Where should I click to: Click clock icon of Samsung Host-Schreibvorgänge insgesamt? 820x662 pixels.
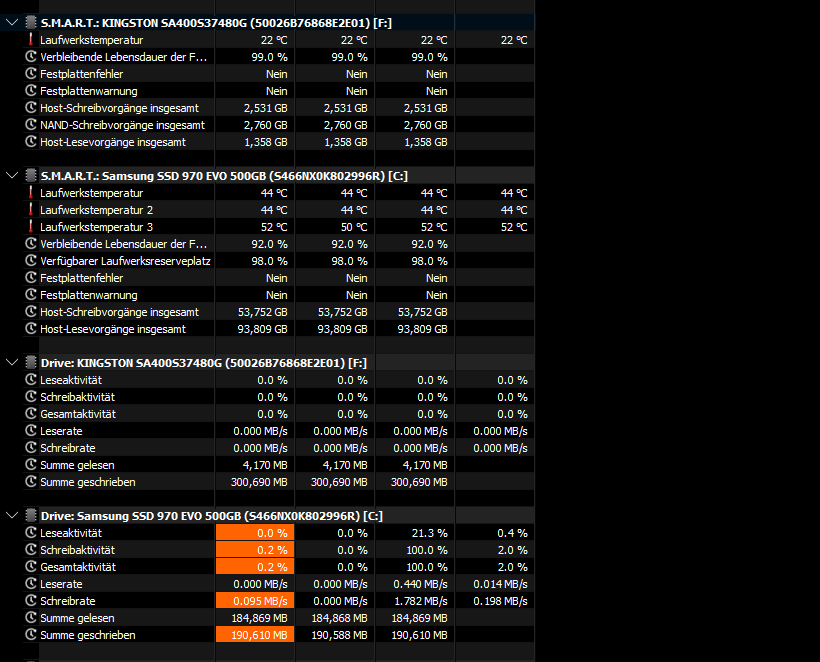31,312
